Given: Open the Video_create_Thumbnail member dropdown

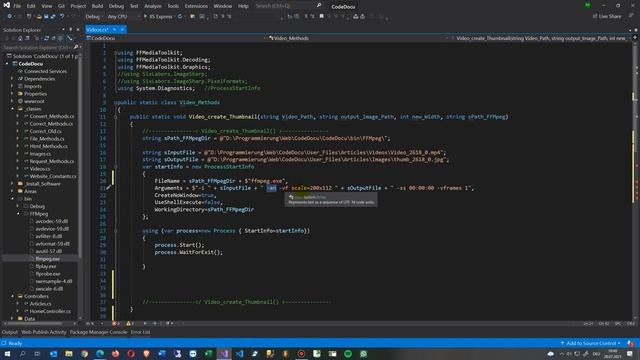Looking at the screenshot, I should [x=542, y=38].
